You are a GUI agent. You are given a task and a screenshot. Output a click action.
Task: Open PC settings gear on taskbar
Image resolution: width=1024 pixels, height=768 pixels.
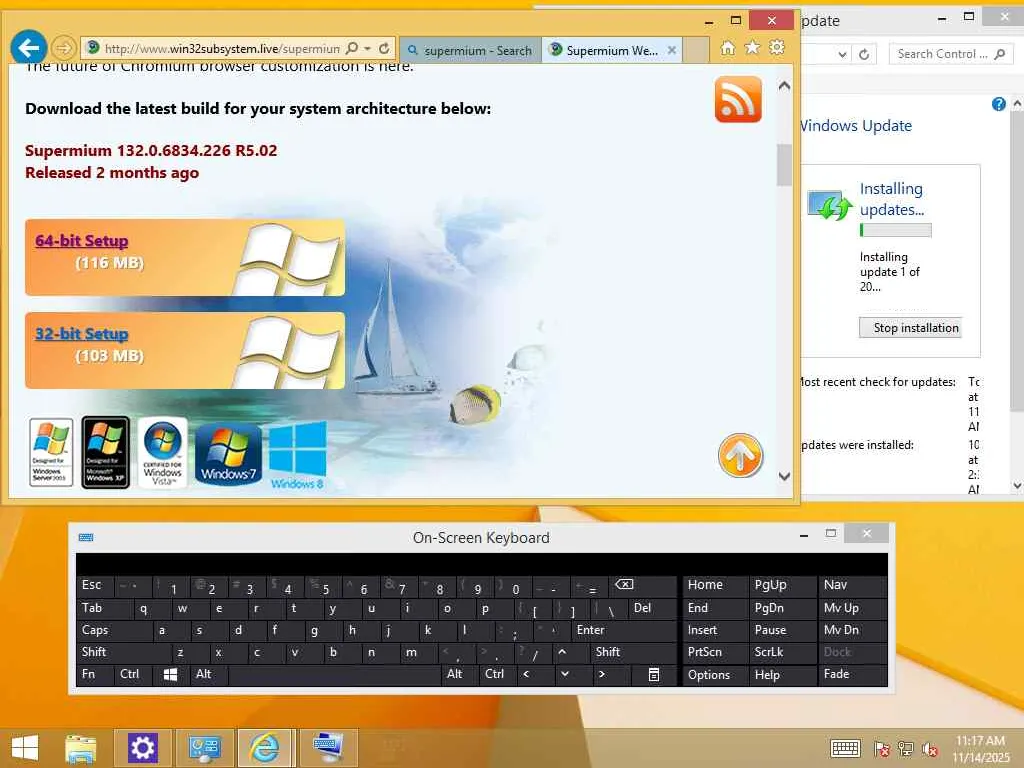pyautogui.click(x=142, y=748)
